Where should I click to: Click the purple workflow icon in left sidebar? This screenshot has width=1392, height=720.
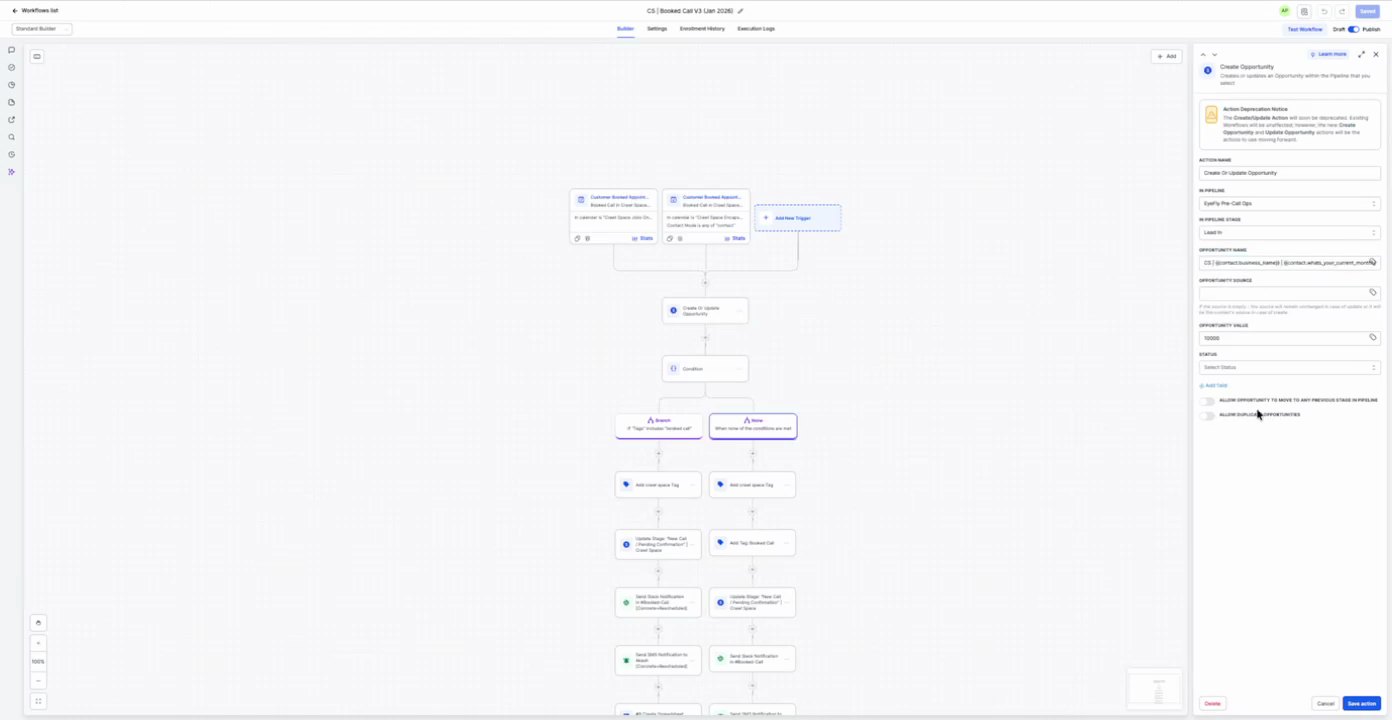coord(12,172)
